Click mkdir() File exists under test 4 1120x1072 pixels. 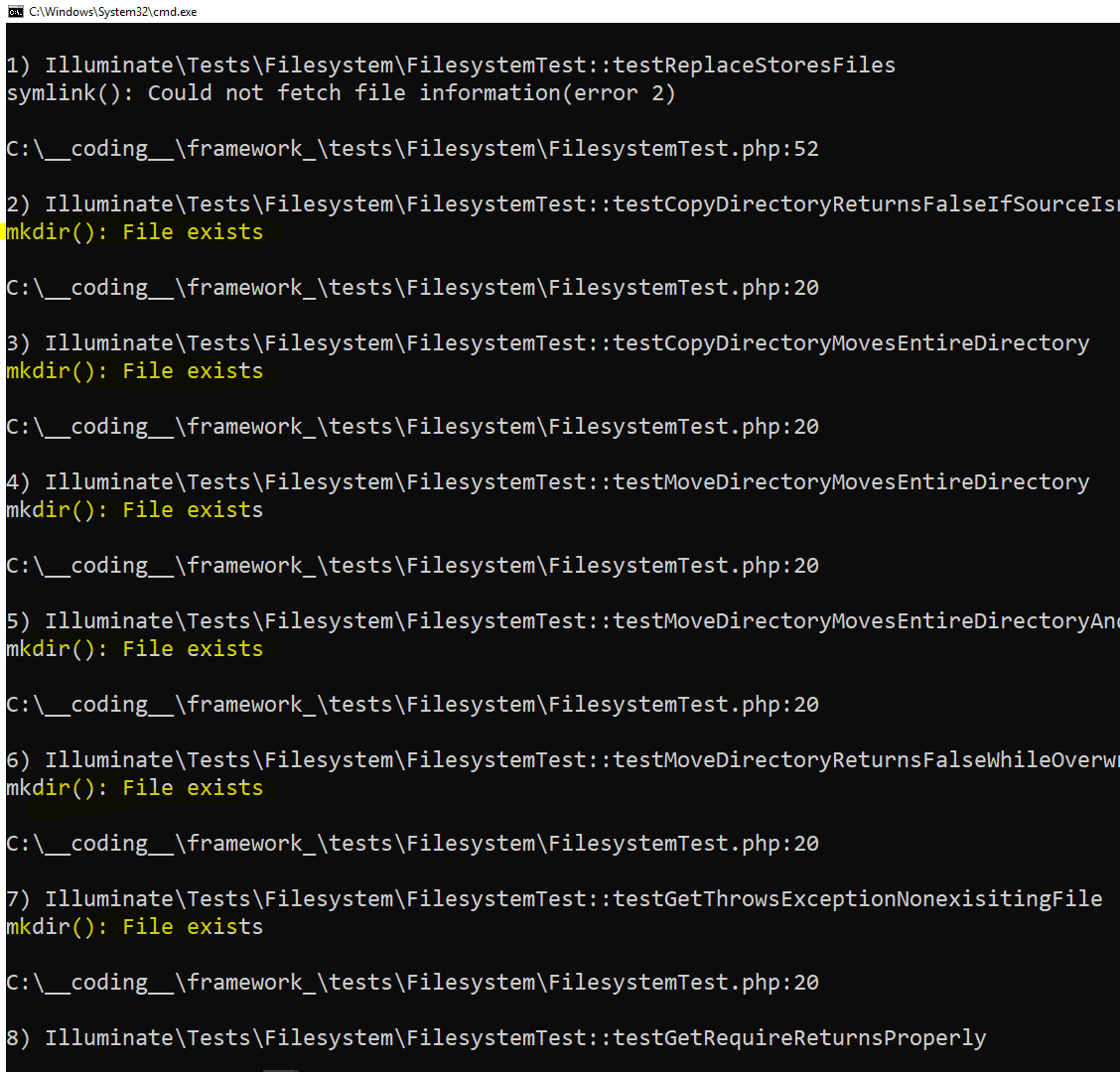pos(135,510)
